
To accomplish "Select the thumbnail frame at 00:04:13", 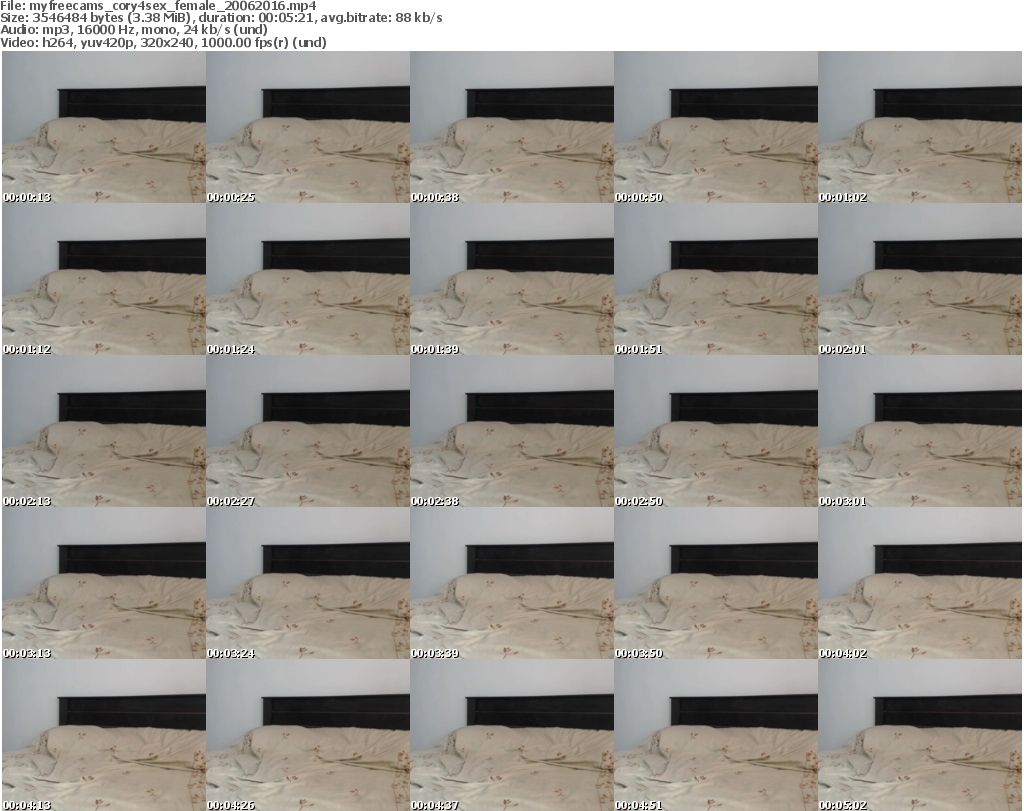I will [x=104, y=735].
